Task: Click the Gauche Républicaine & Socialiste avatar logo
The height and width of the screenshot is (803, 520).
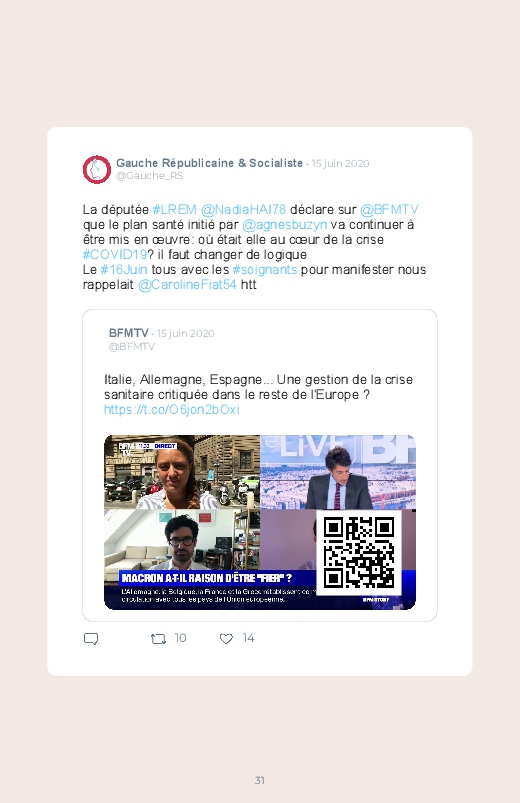Action: pyautogui.click(x=97, y=170)
